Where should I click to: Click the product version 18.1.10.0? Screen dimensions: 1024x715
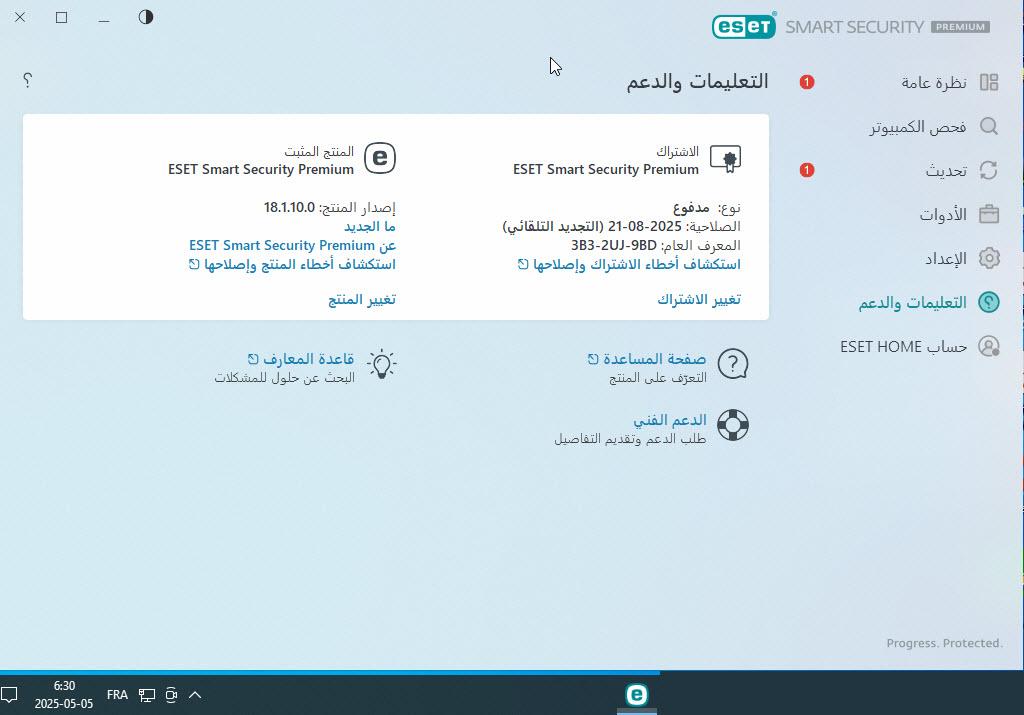[289, 208]
